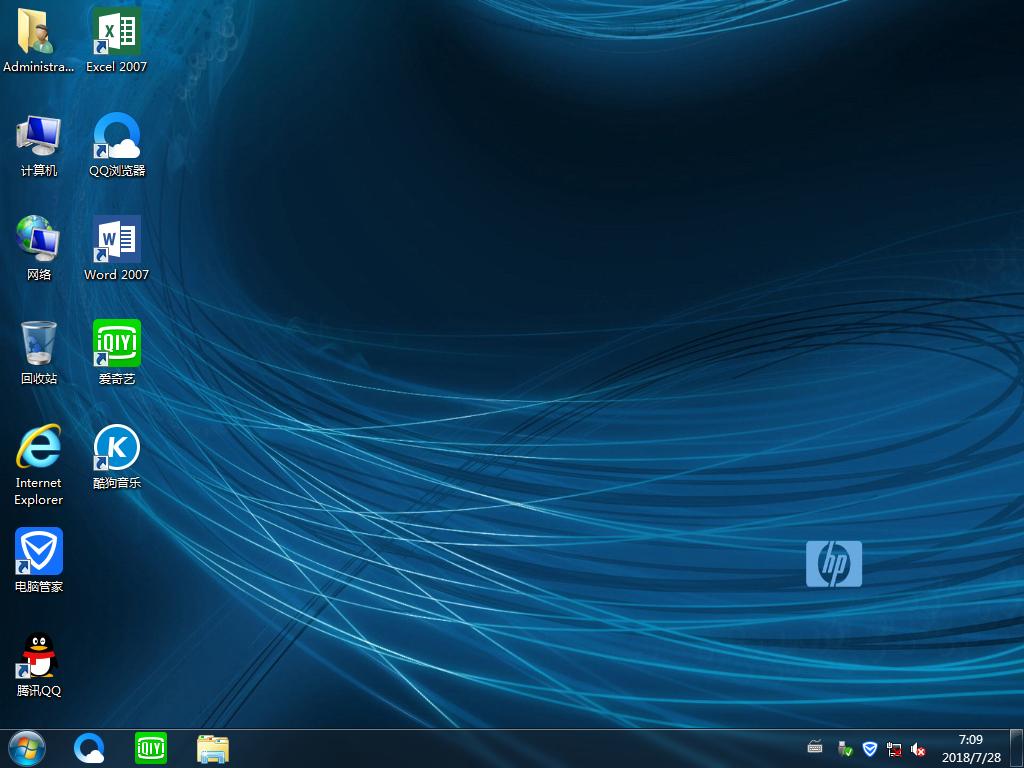The height and width of the screenshot is (768, 1024).
Task: Open the taskbar clock and date
Action: pyautogui.click(x=970, y=748)
